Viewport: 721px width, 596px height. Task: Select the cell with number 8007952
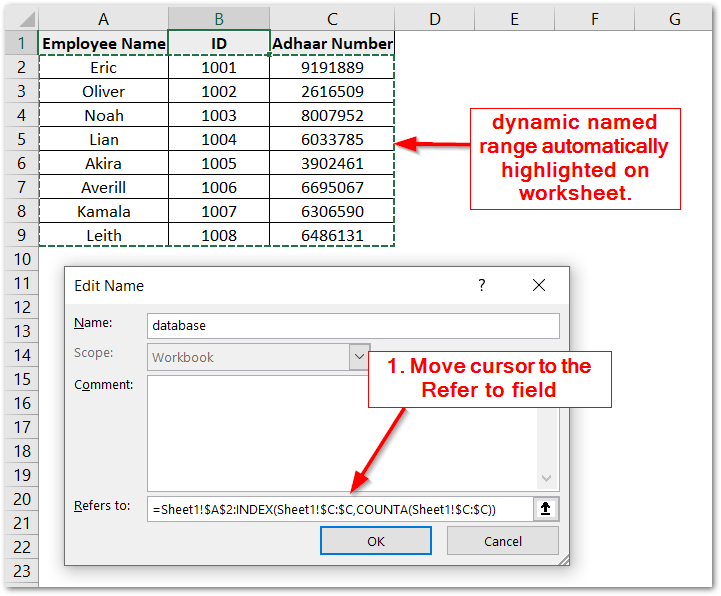pos(332,115)
